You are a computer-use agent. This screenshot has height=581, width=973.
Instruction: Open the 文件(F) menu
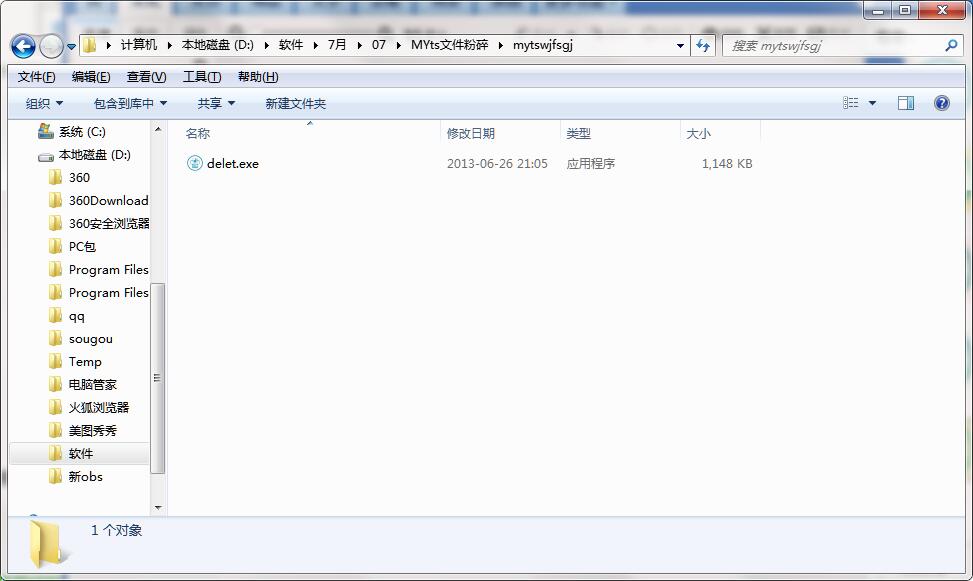(x=36, y=77)
